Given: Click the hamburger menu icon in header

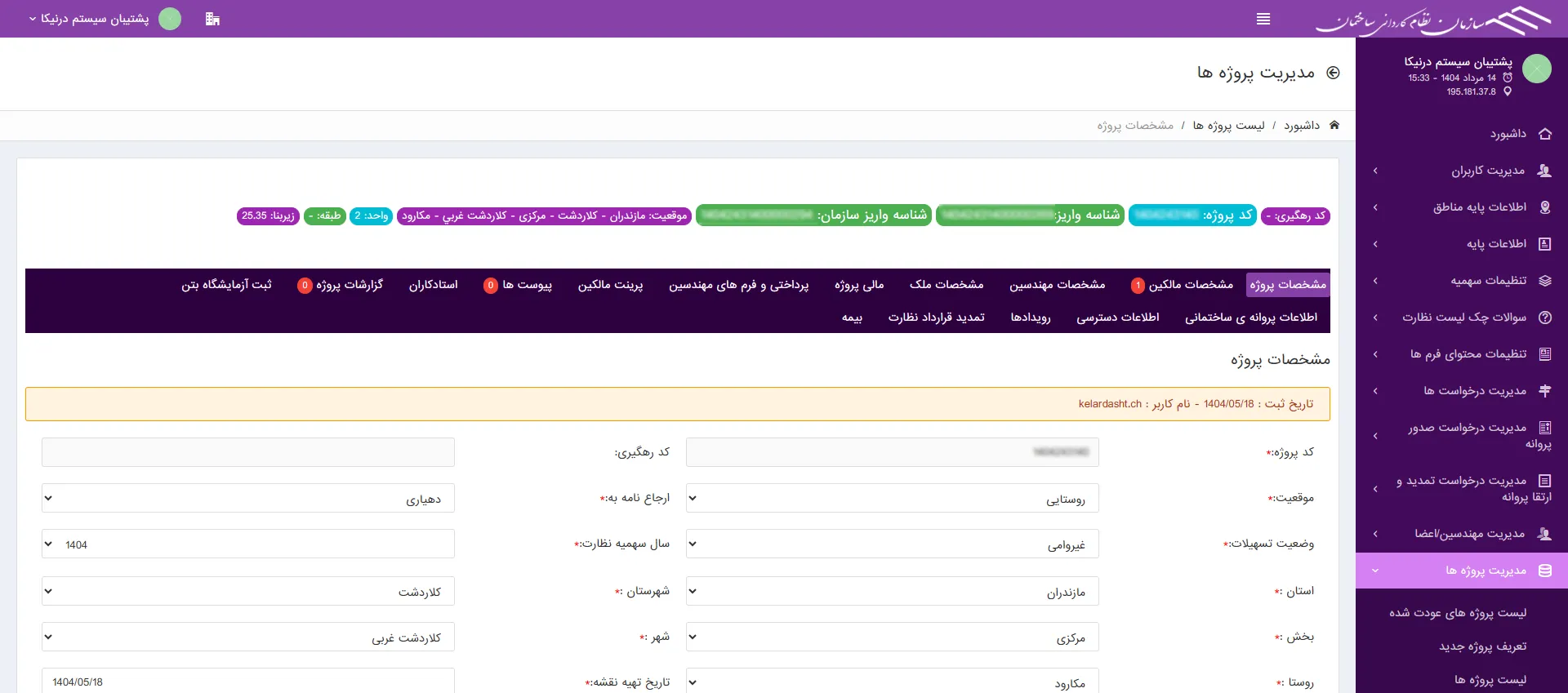Looking at the screenshot, I should 1263,19.
